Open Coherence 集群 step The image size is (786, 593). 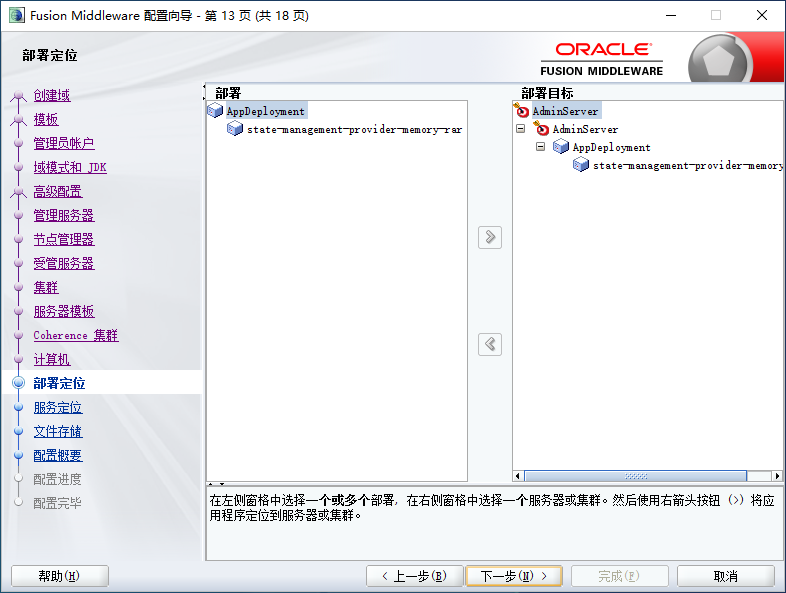(76, 336)
